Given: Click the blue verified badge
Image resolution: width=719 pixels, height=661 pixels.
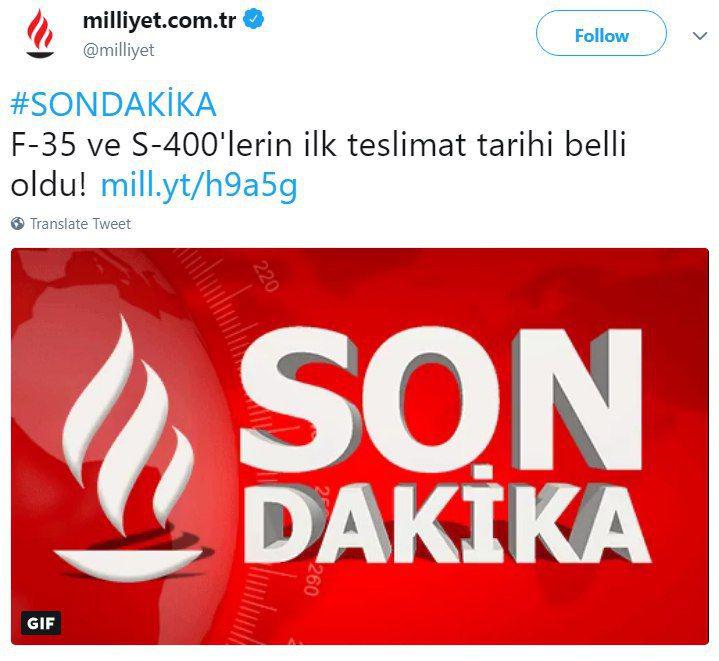Looking at the screenshot, I should pos(255,20).
